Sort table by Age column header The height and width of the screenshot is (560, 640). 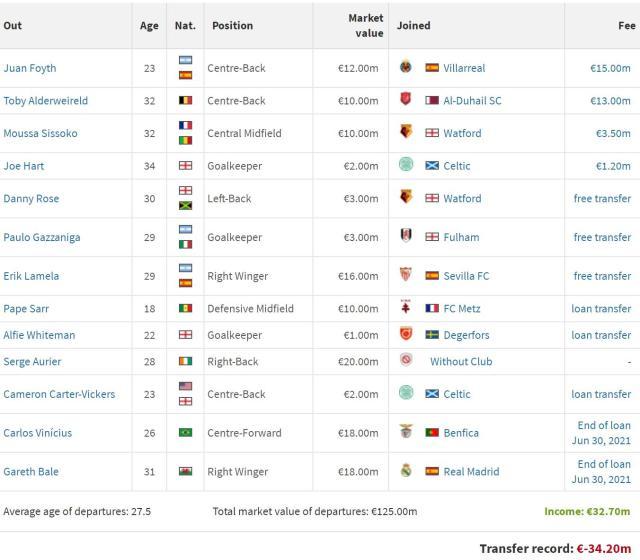(x=149, y=25)
